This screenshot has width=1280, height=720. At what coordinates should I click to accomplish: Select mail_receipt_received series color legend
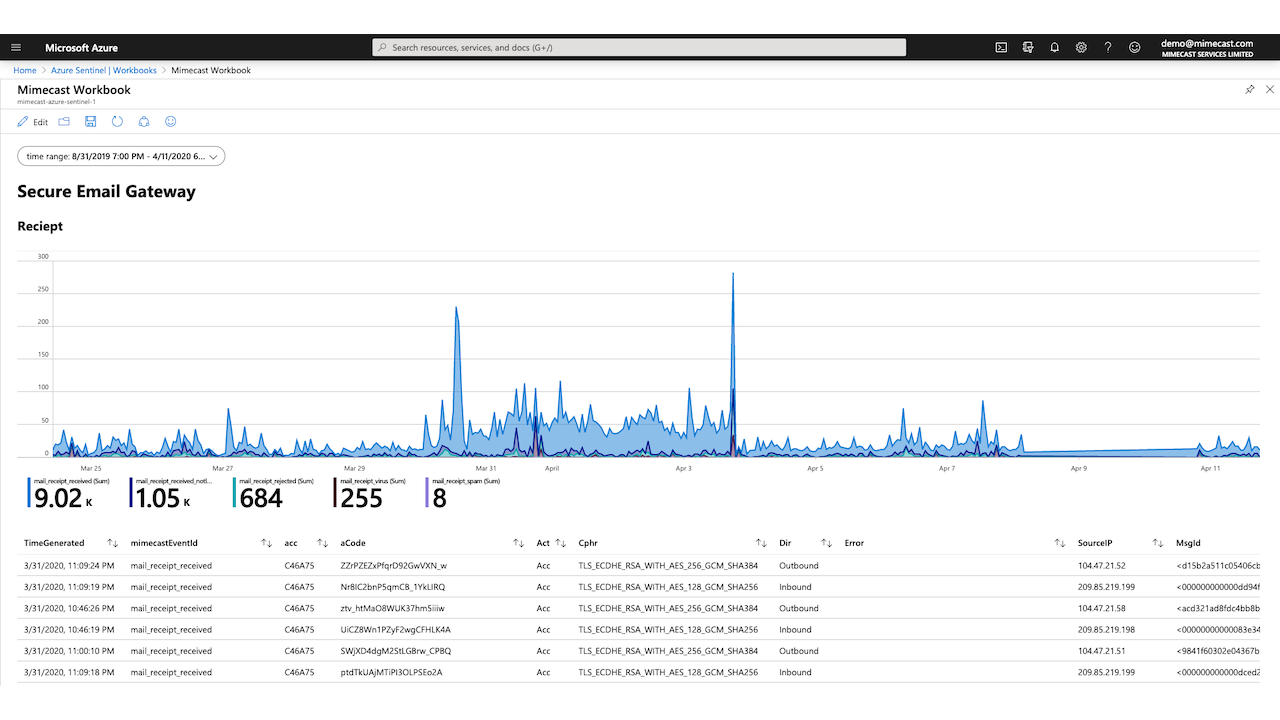29,494
